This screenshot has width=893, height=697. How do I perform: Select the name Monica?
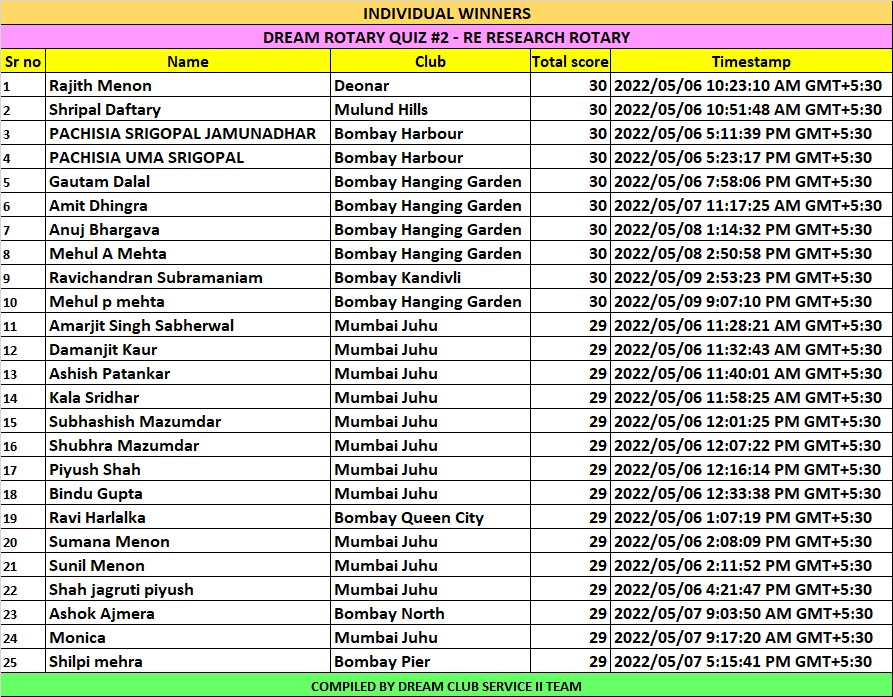(77, 637)
